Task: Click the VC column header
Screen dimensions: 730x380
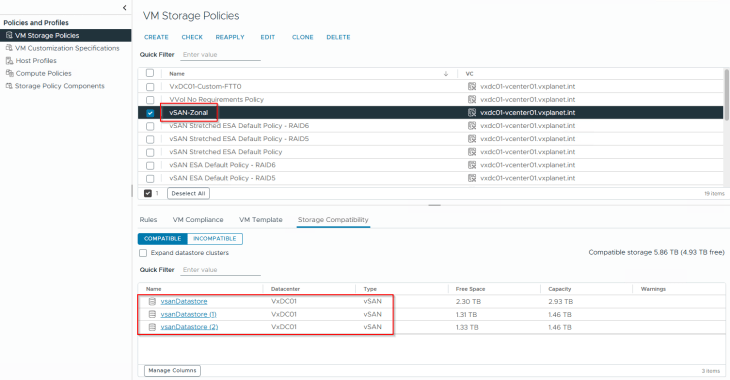Action: tap(469, 74)
